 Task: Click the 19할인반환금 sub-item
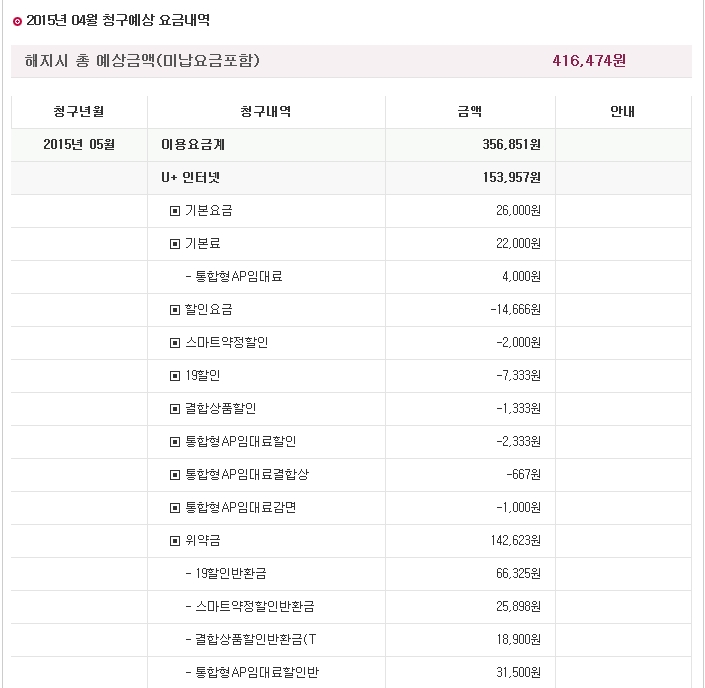coord(230,574)
